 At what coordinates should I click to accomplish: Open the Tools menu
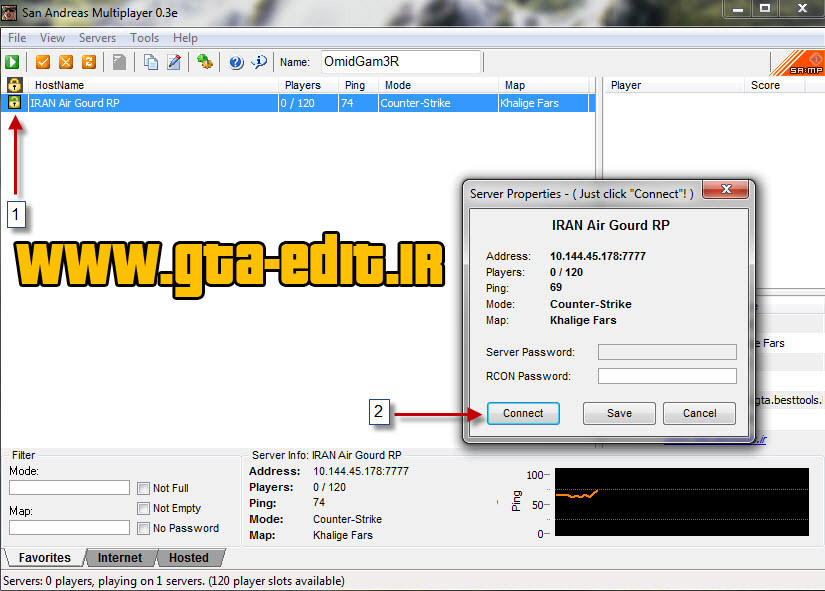click(144, 38)
